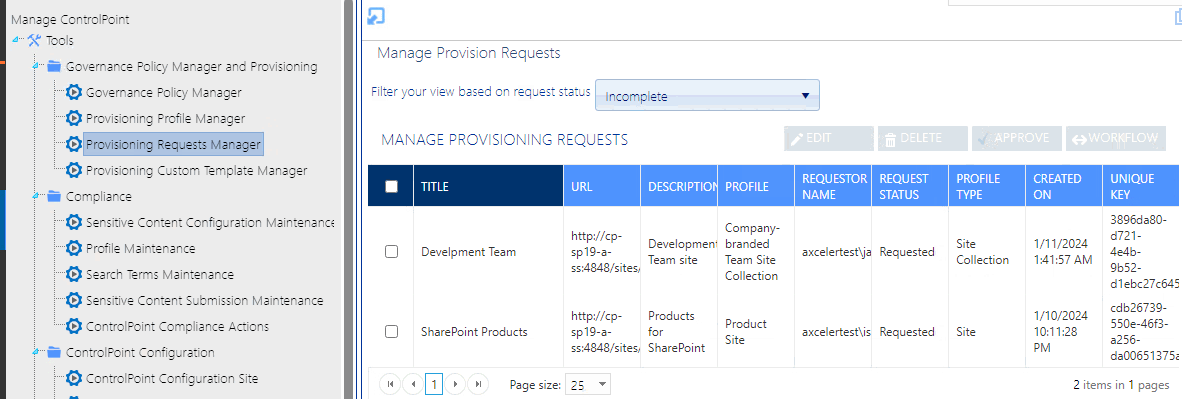Click the Sensitive Content Configuration Maintenance gear icon
Image resolution: width=1182 pixels, height=399 pixels.
(73, 223)
